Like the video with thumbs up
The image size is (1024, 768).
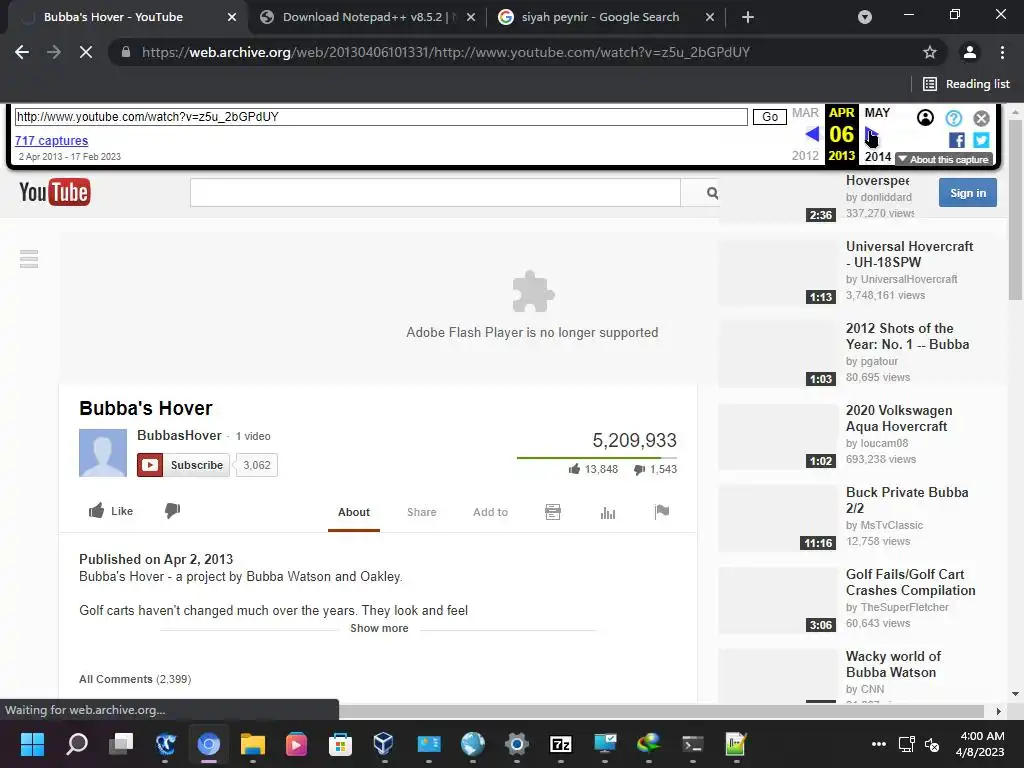[x=111, y=511]
